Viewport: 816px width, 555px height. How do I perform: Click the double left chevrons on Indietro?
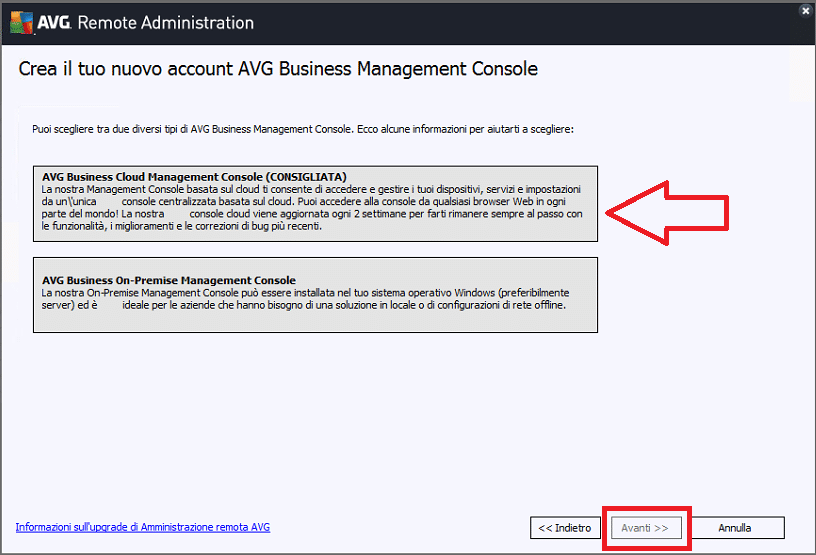click(545, 528)
